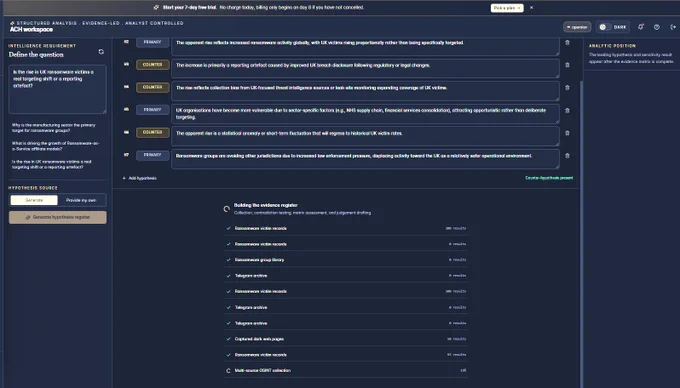Toggle the H4 COUNTER type badge

point(153,88)
